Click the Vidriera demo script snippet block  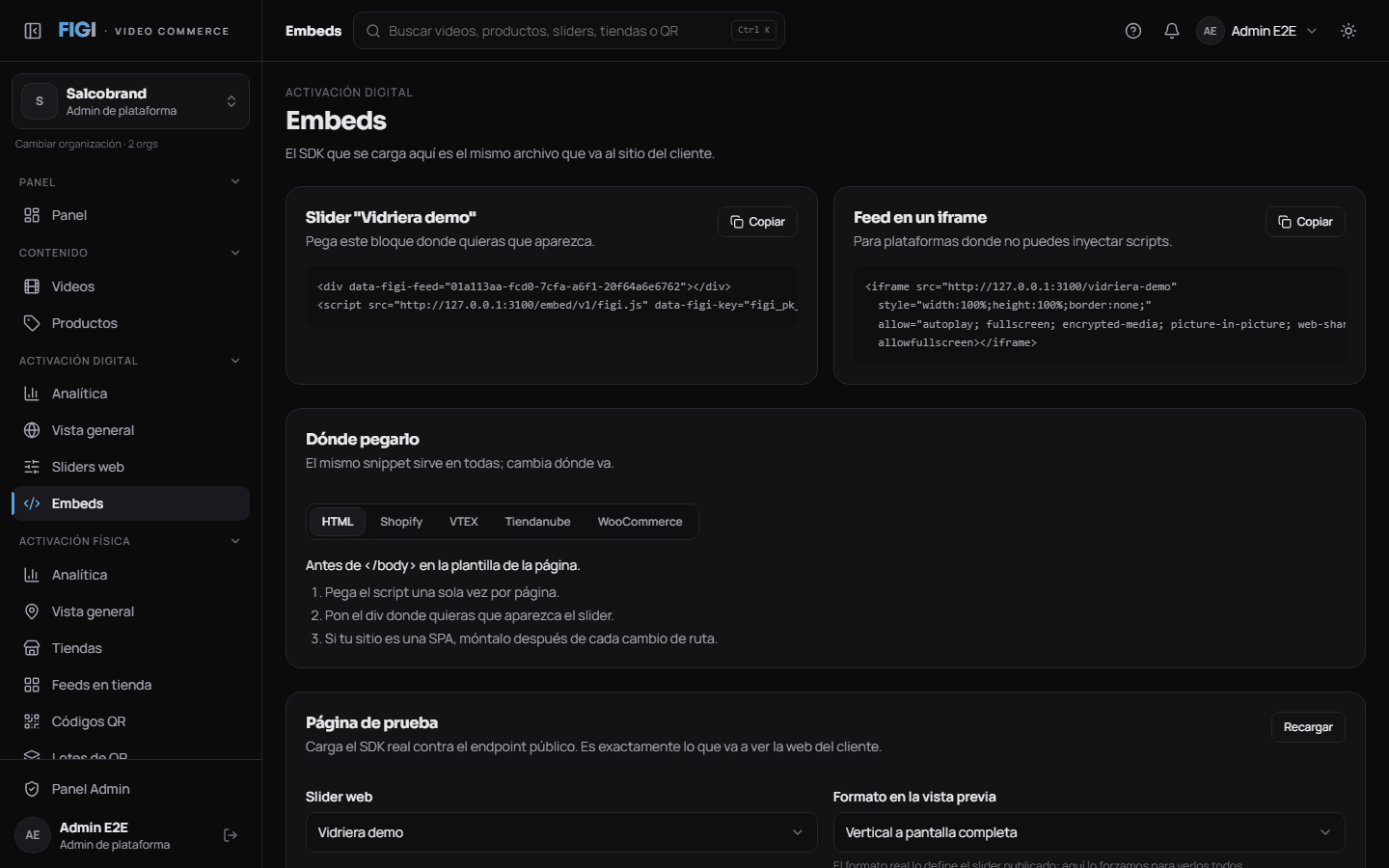tap(552, 296)
